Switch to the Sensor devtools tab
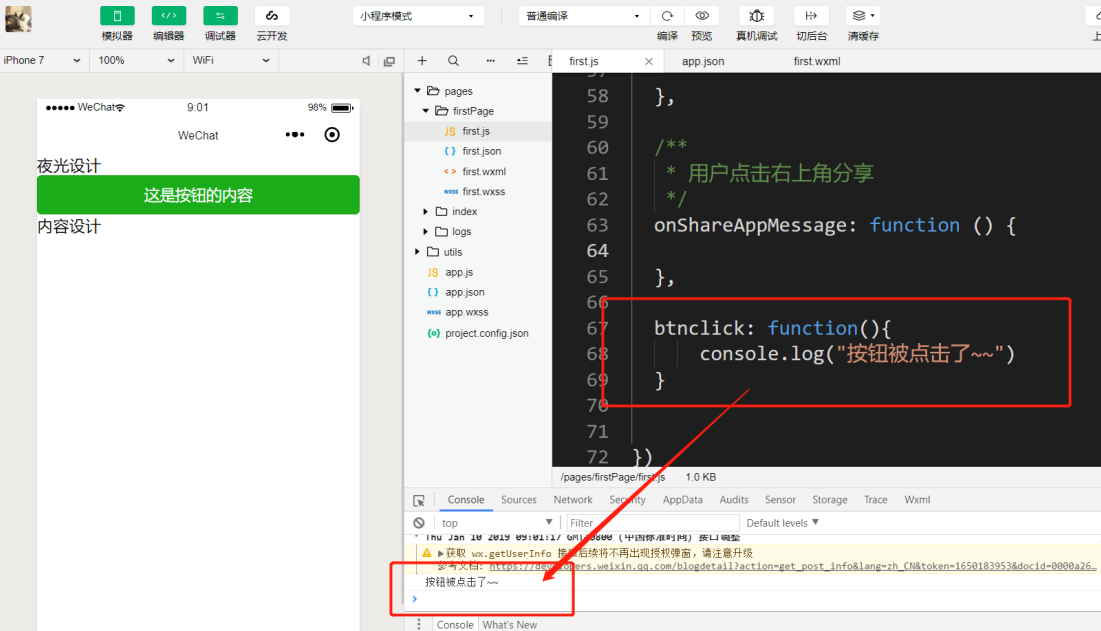The width and height of the screenshot is (1101, 631). 780,500
